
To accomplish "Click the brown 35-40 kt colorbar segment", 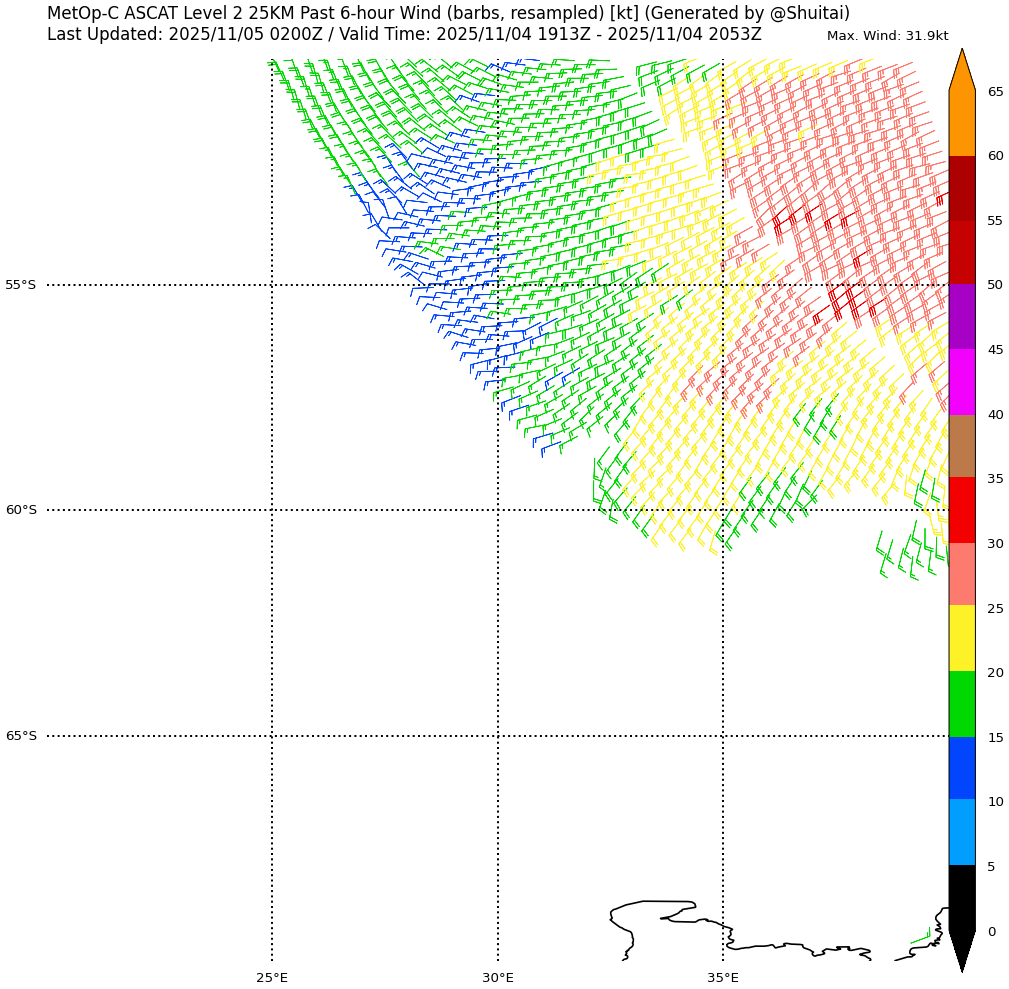I will (x=961, y=446).
